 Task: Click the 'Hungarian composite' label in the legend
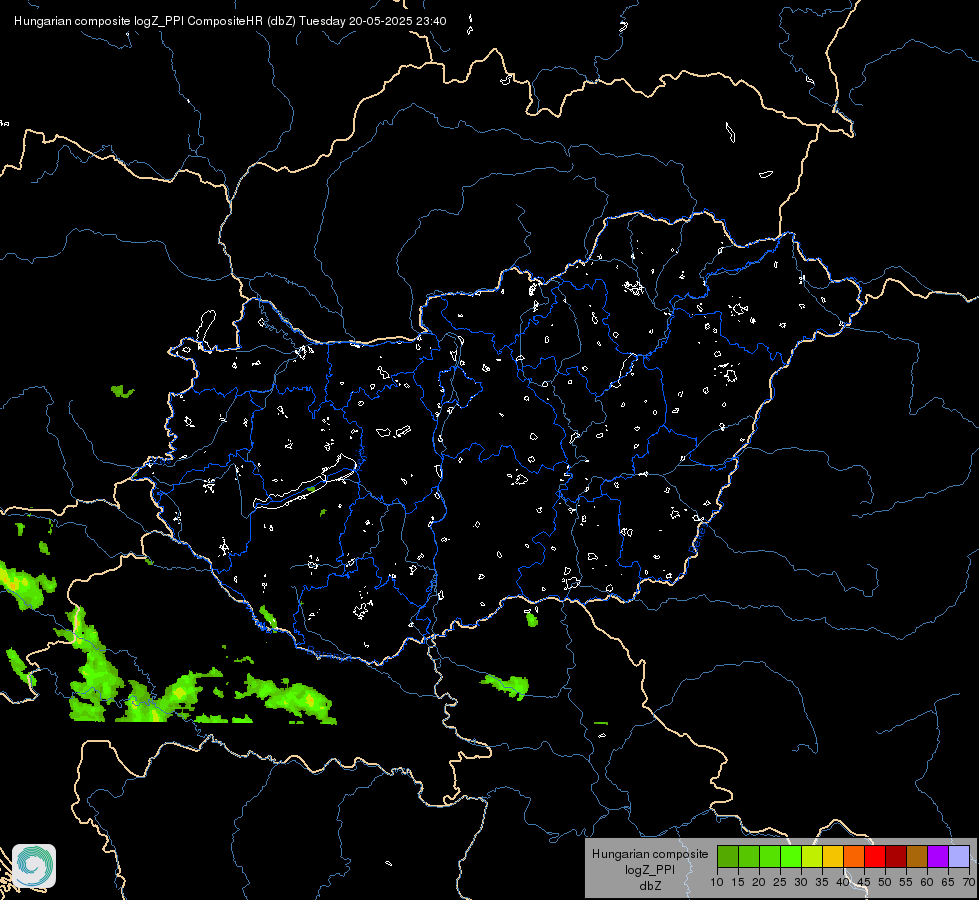650,854
